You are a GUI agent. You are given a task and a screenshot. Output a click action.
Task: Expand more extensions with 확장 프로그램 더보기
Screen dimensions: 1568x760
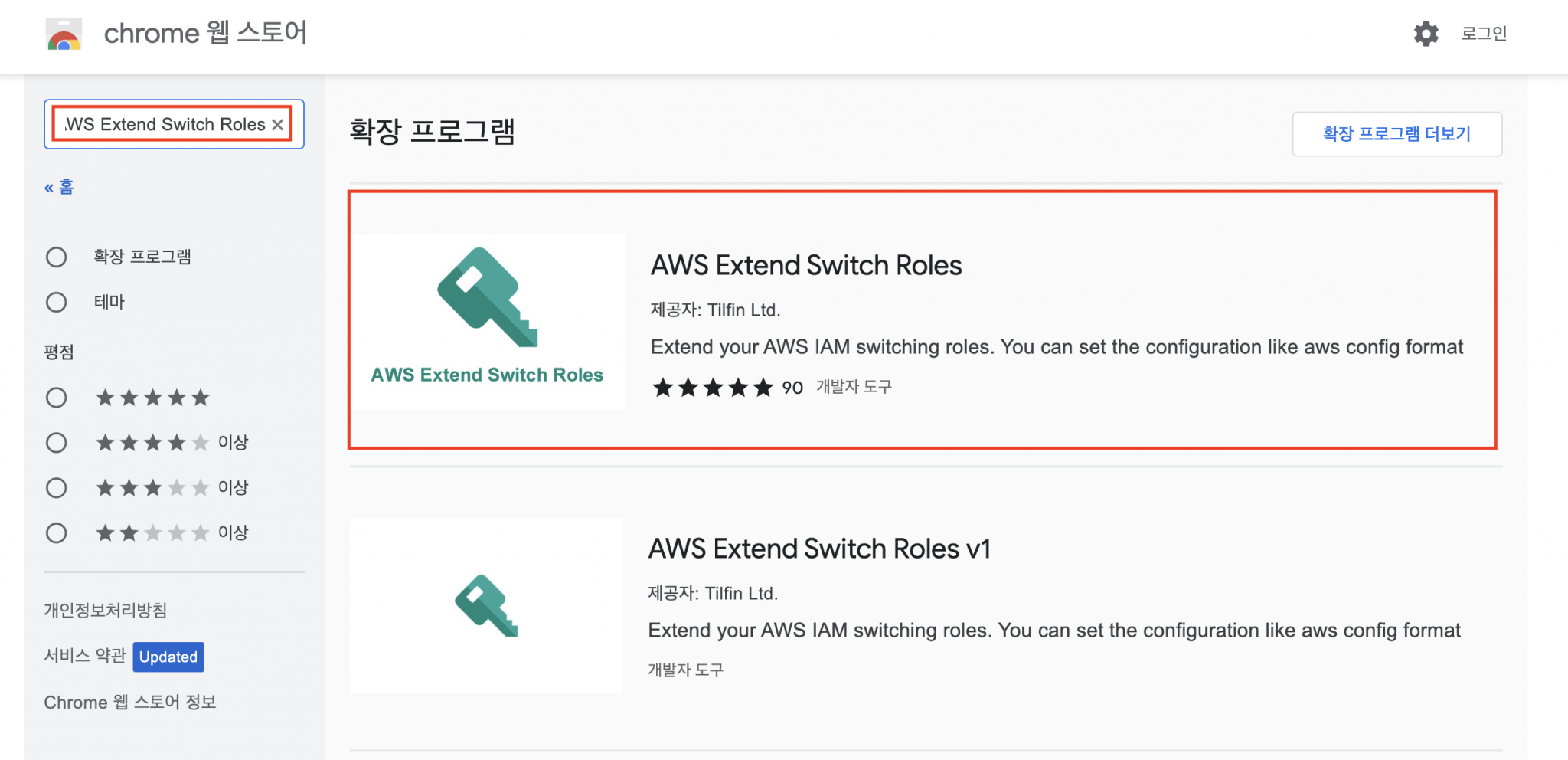point(1396,133)
